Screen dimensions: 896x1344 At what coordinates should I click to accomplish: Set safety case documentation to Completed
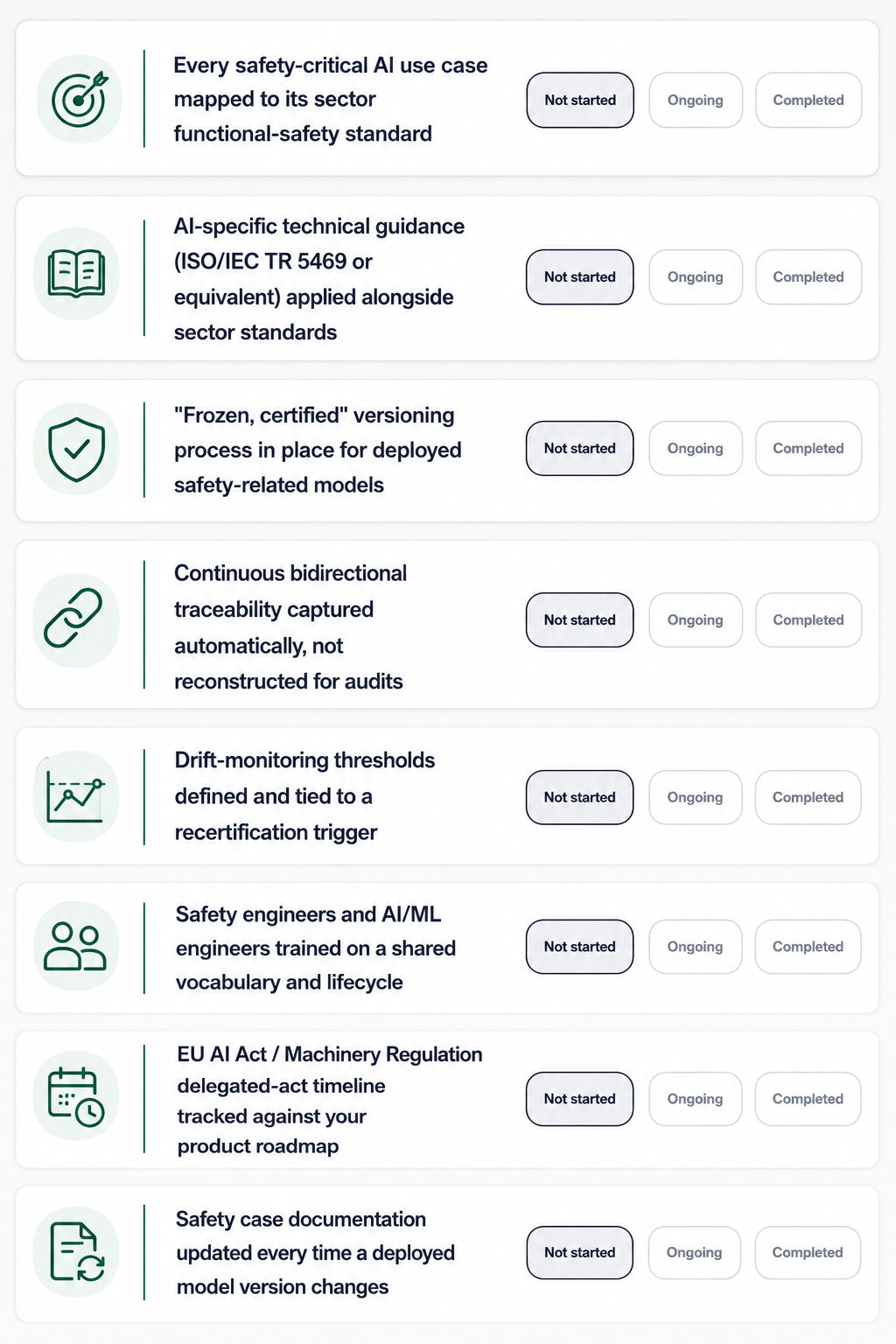pos(808,1253)
